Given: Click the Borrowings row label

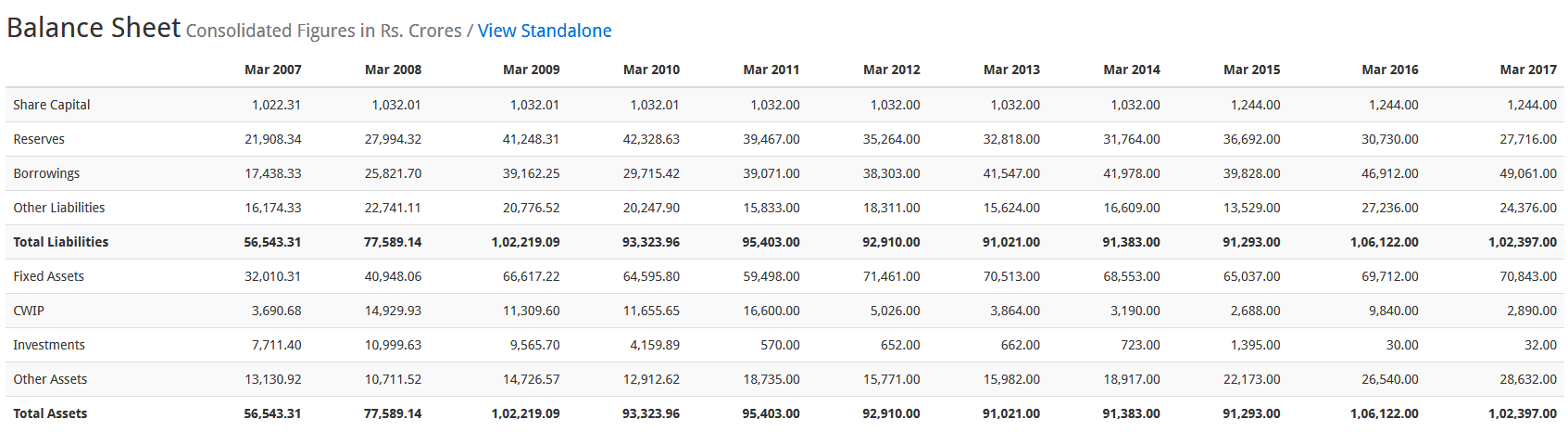Looking at the screenshot, I should (46, 173).
